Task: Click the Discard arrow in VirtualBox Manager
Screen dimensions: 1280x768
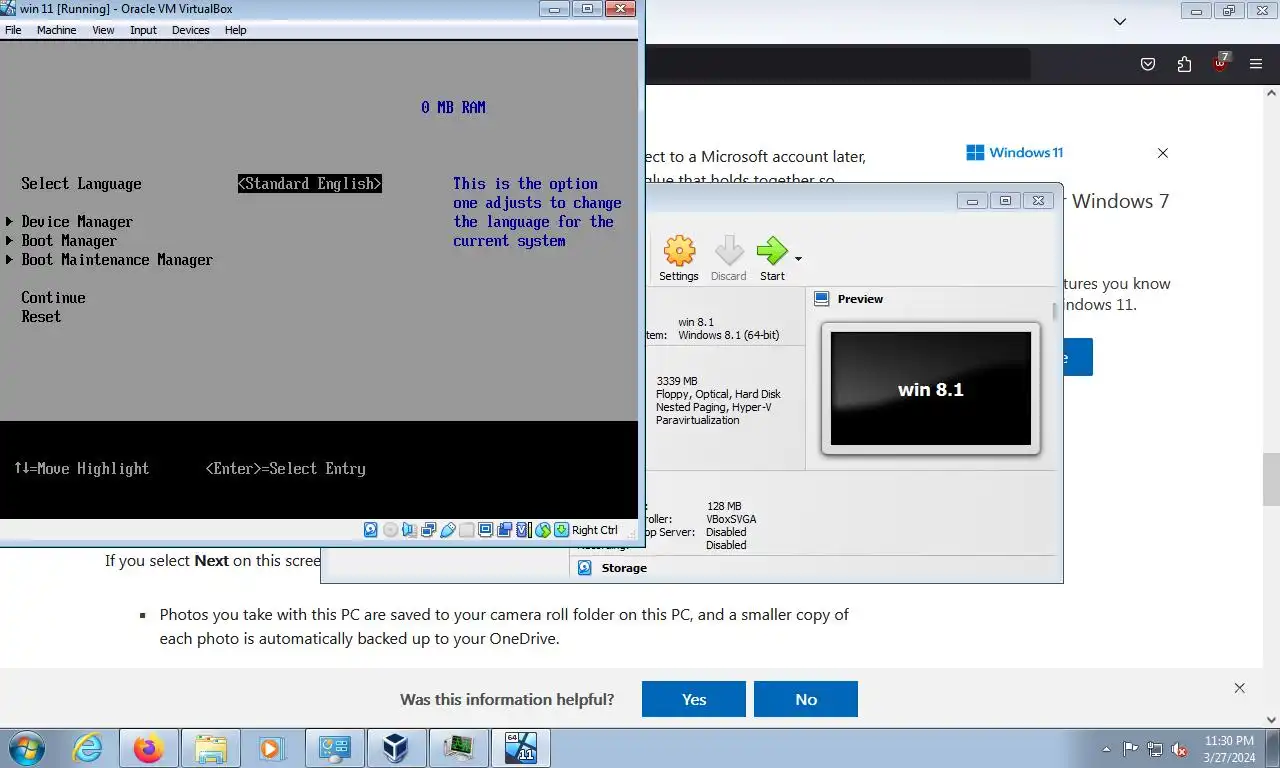Action: [x=729, y=259]
